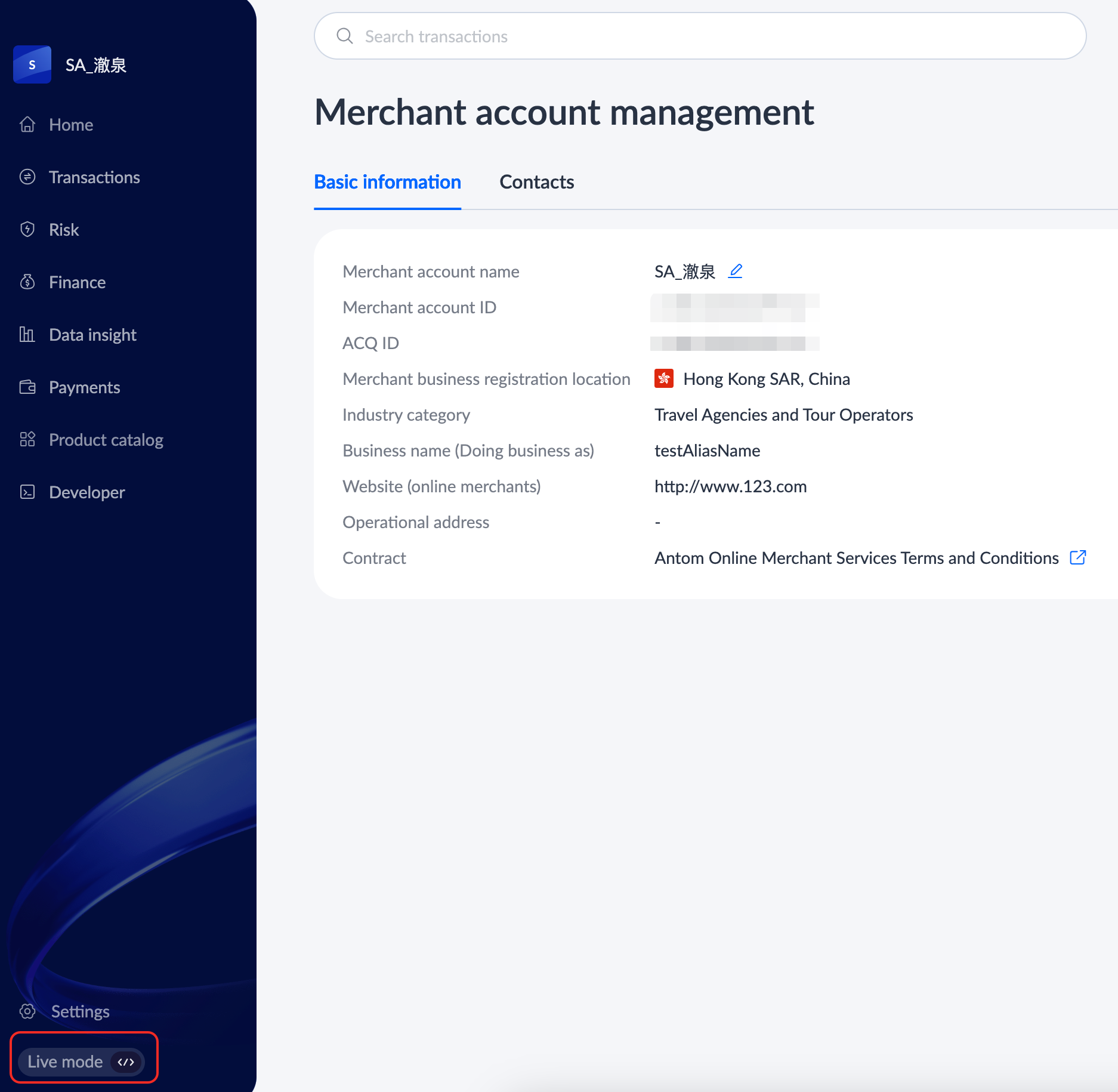Click the Data insight chart icon
The height and width of the screenshot is (1092, 1118).
(x=27, y=334)
